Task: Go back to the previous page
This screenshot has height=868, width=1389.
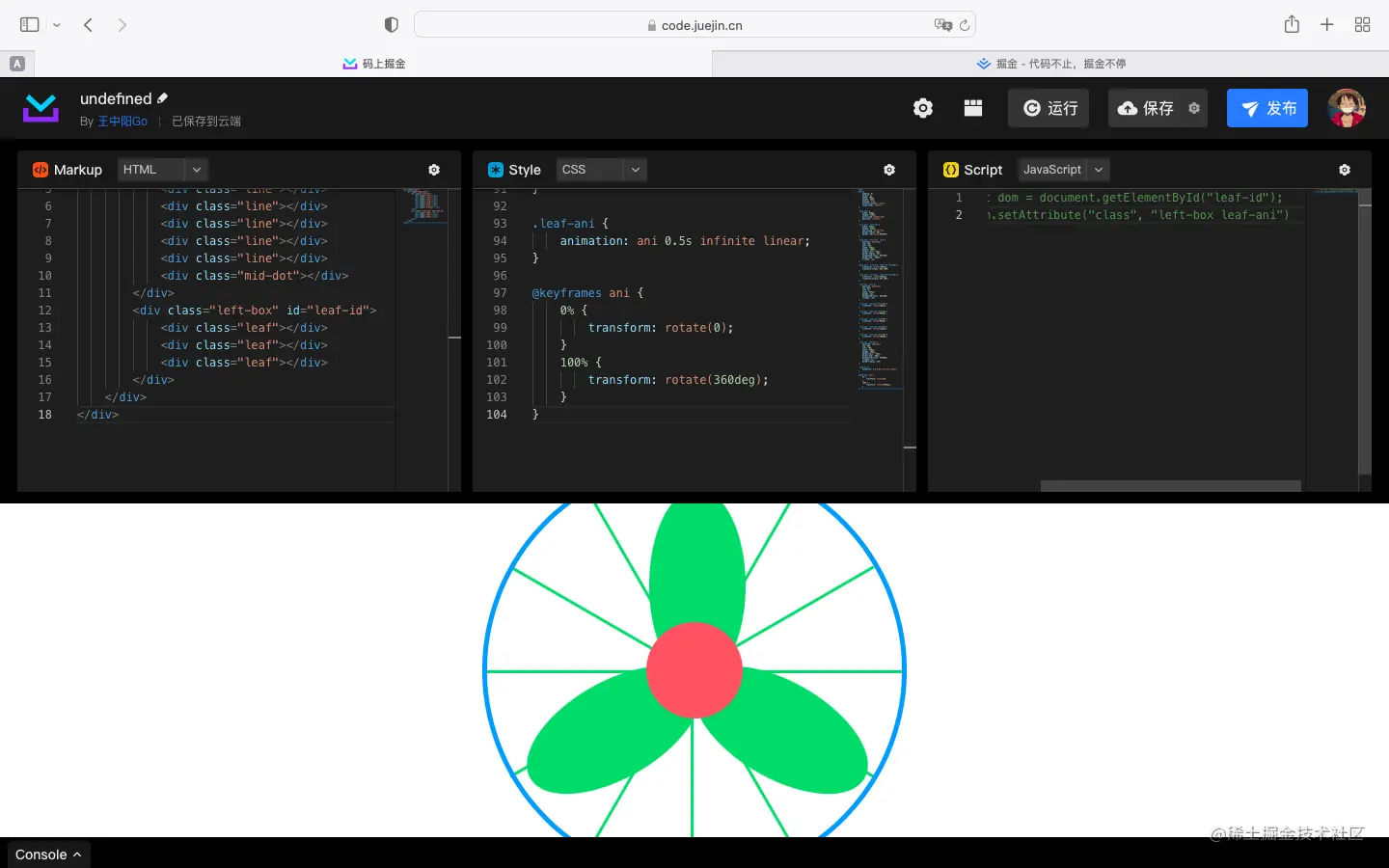Action: (x=88, y=25)
